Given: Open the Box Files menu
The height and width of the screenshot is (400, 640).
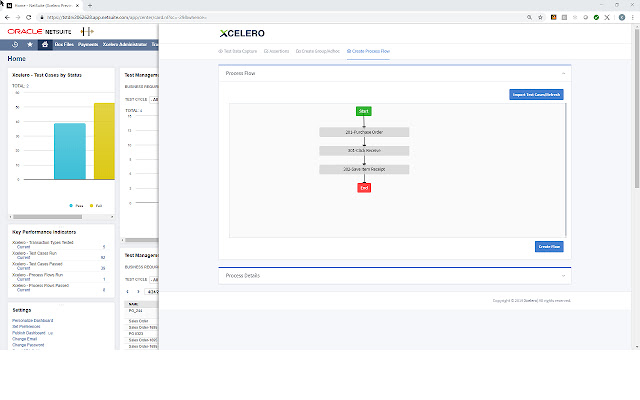Looking at the screenshot, I should coord(64,44).
